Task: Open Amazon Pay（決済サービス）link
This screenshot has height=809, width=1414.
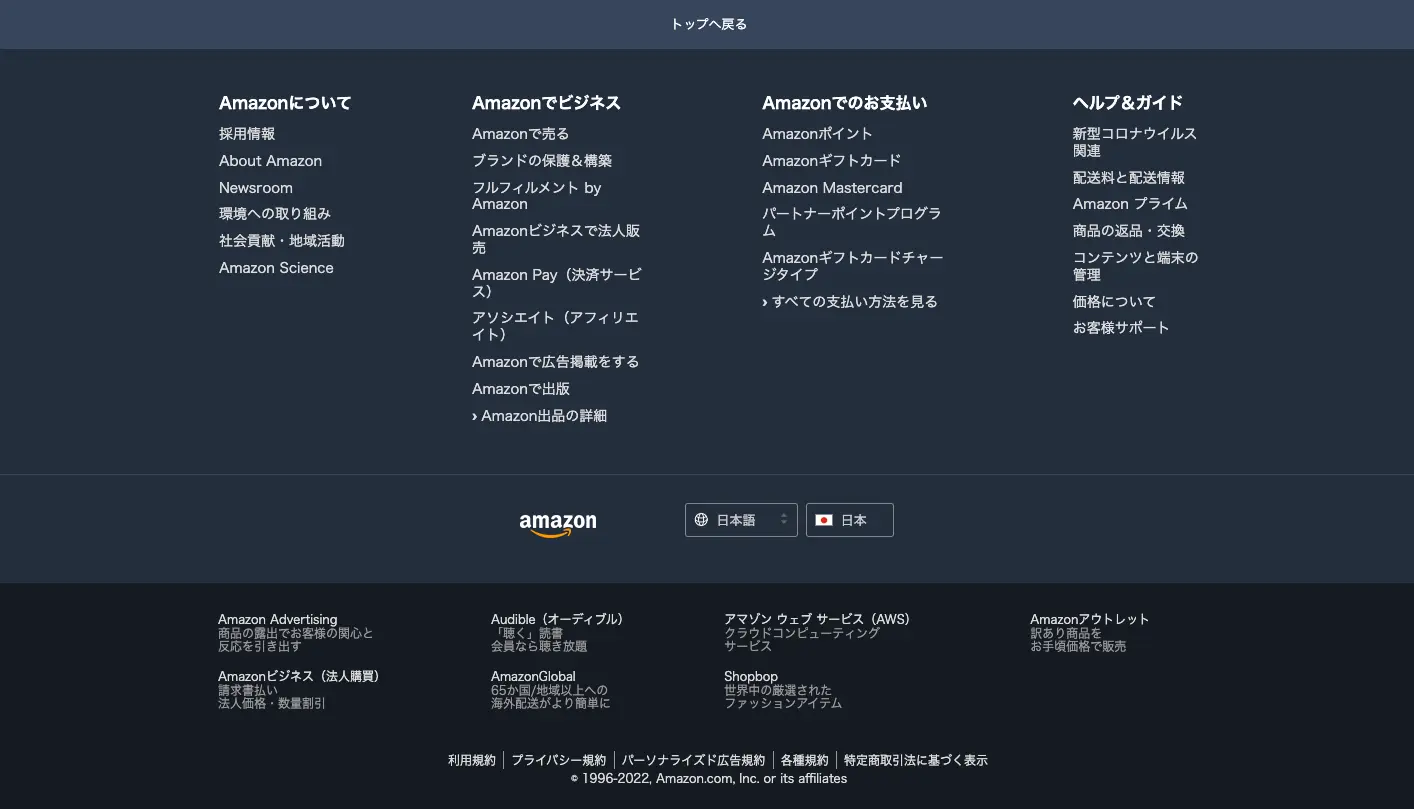Action: [x=557, y=283]
